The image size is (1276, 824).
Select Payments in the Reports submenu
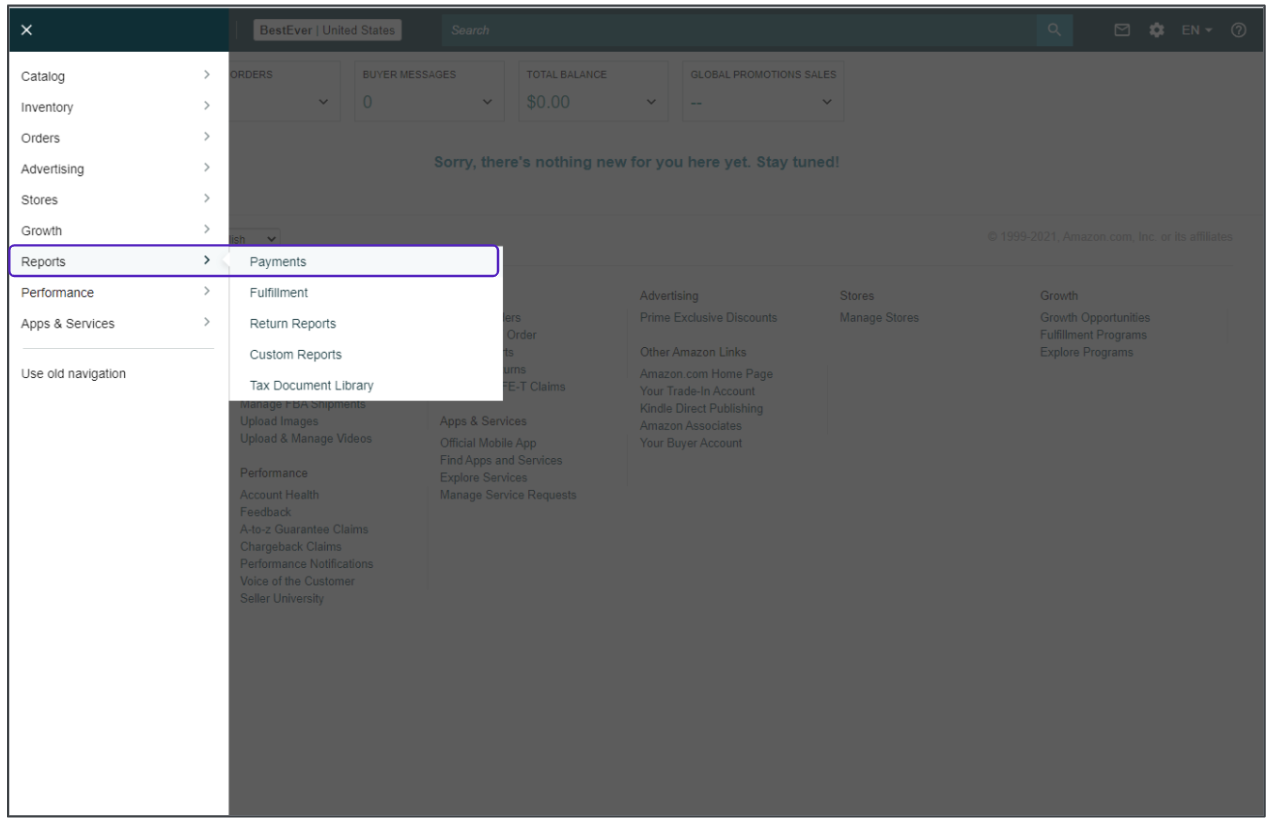pos(278,262)
